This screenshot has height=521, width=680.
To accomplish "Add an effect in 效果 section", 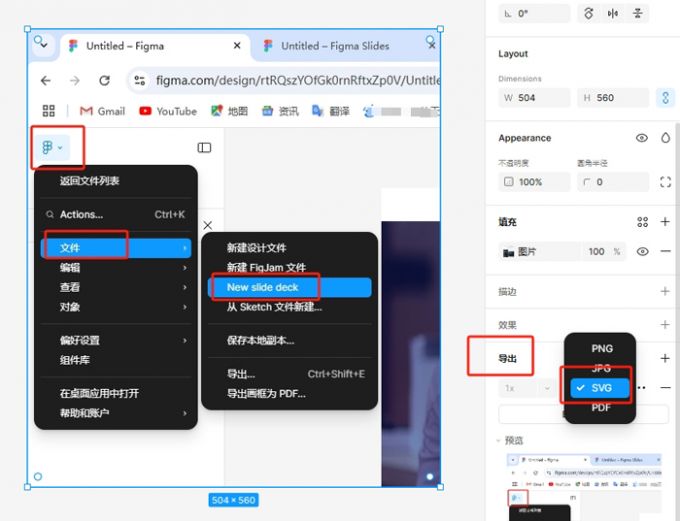I will [665, 324].
